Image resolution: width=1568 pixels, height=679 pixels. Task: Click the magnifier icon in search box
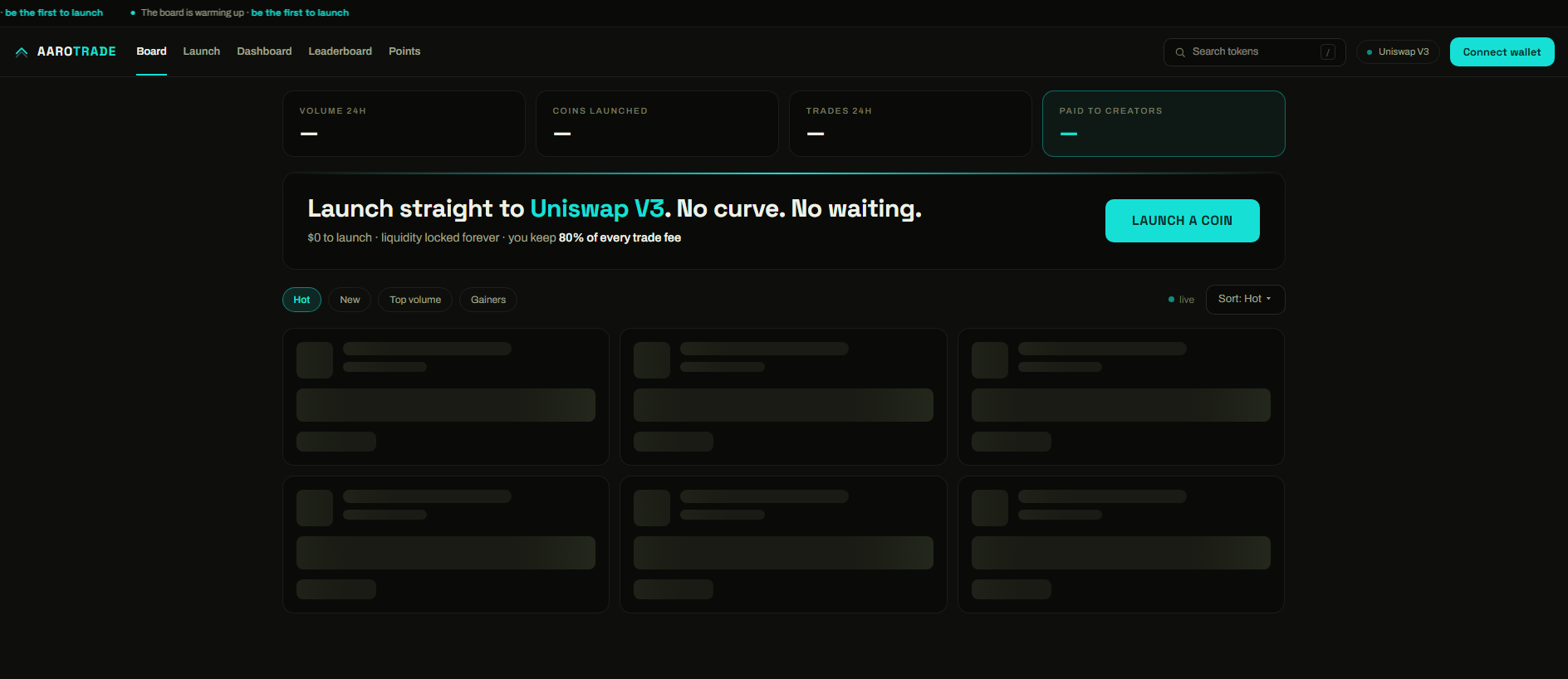click(1180, 52)
